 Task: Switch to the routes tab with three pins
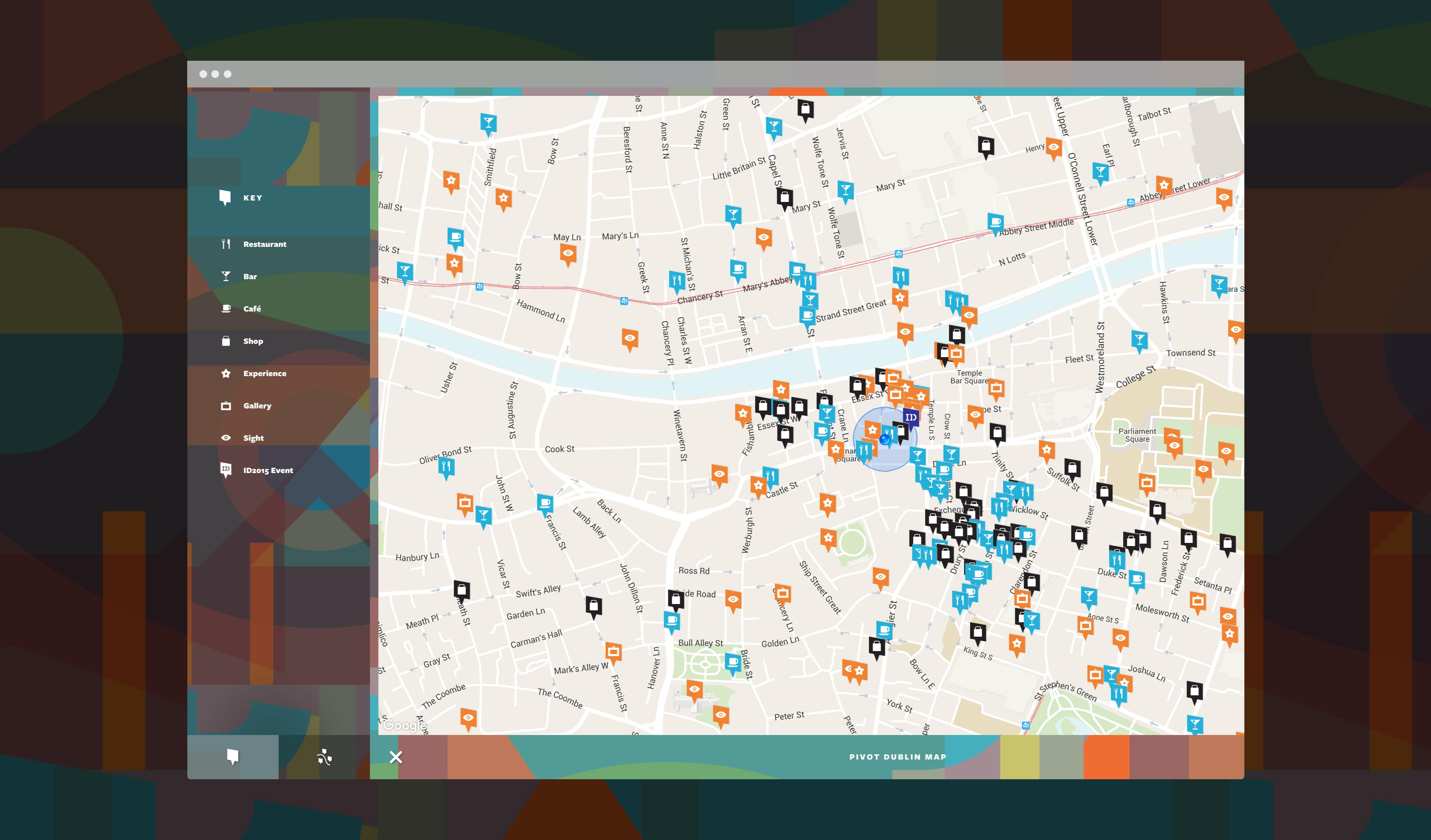324,756
